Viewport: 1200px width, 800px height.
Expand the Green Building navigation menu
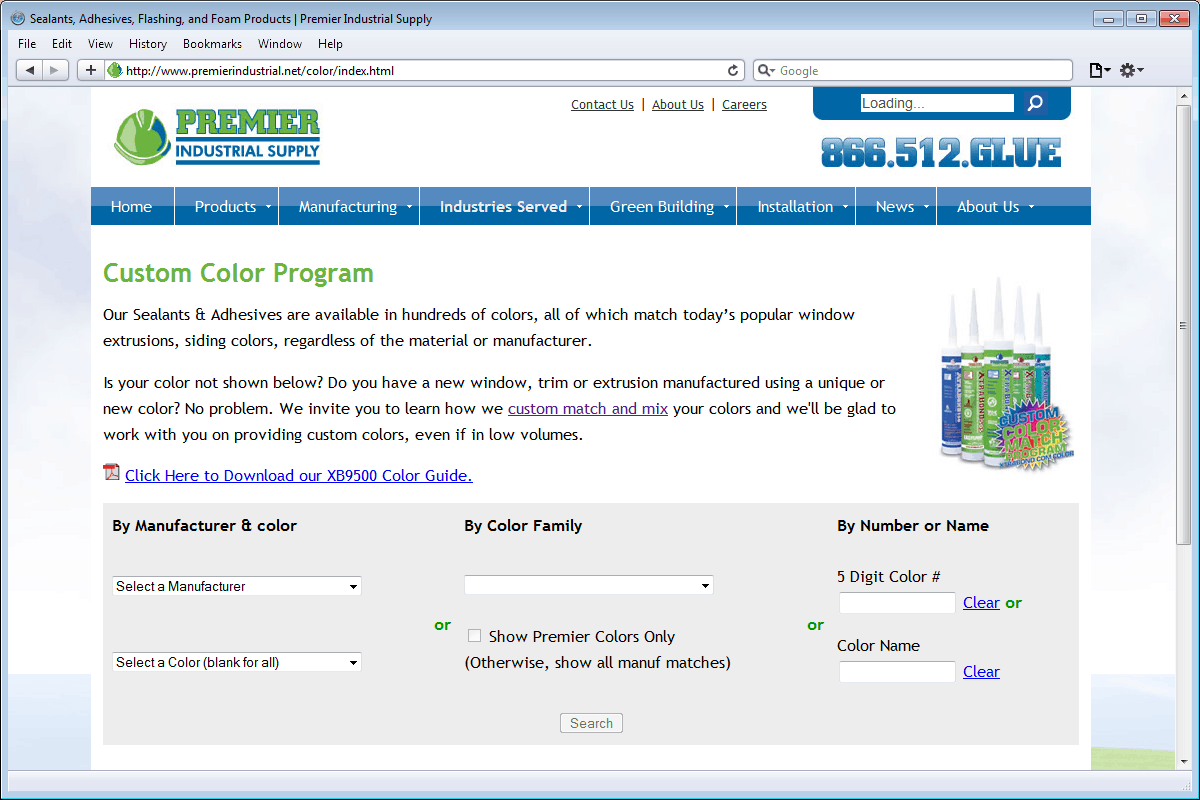pyautogui.click(x=663, y=206)
